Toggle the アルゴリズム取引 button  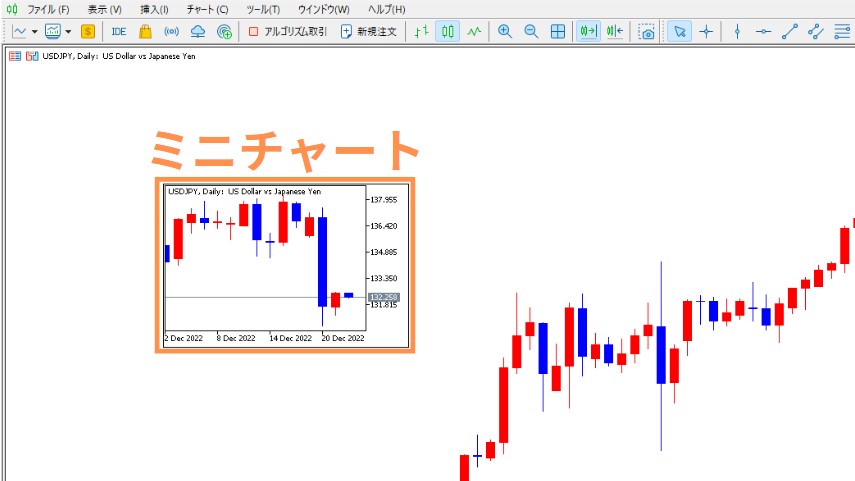287,32
